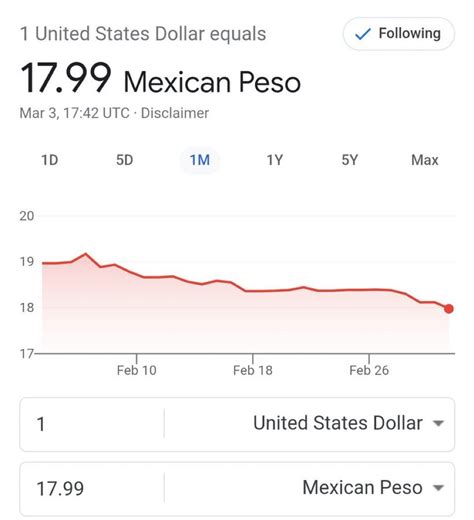Click the checkmark icon in Following button
Image resolution: width=474 pixels, height=520 pixels.
(363, 34)
